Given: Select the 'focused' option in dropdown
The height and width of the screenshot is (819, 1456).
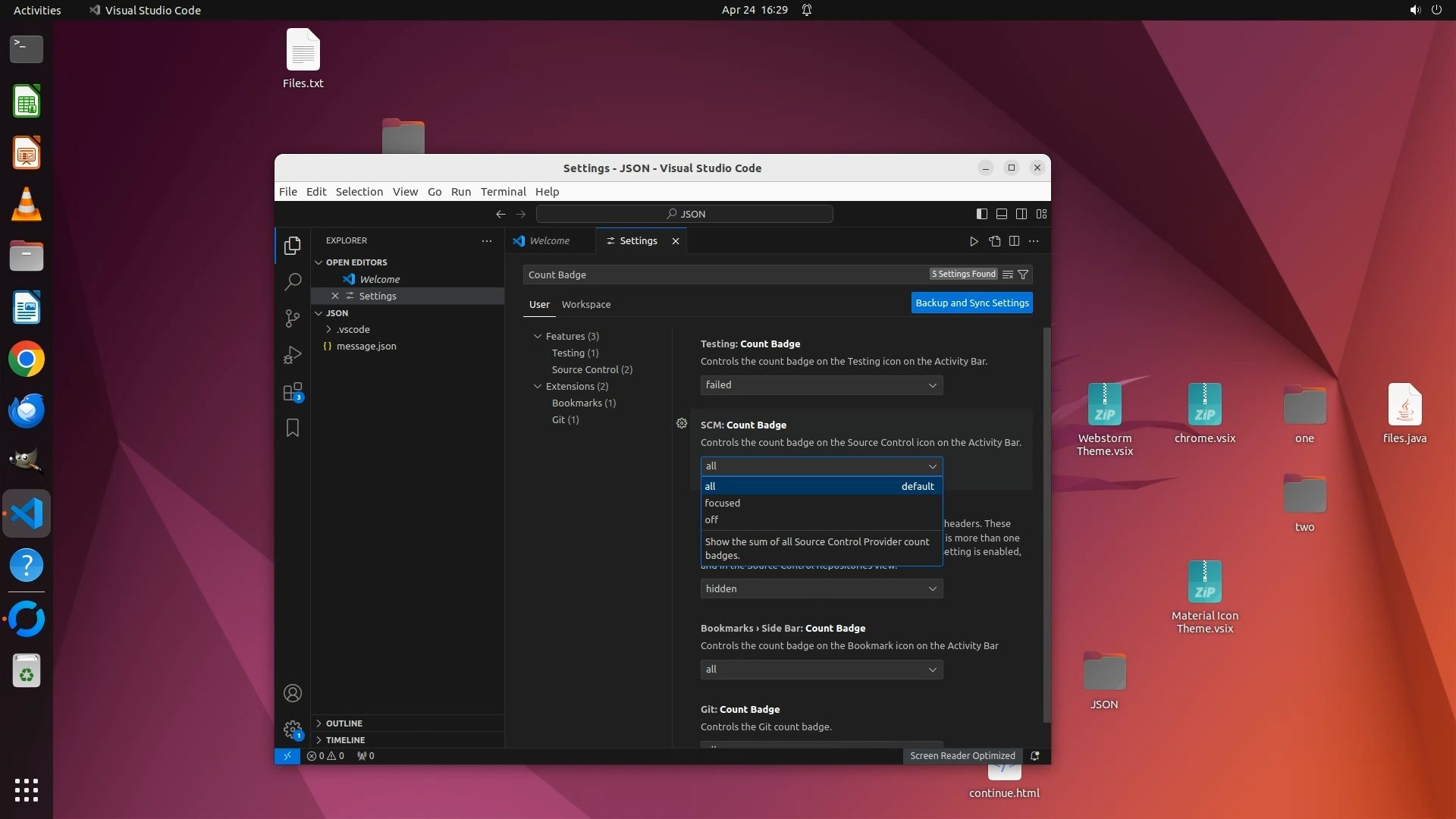Looking at the screenshot, I should (x=723, y=503).
